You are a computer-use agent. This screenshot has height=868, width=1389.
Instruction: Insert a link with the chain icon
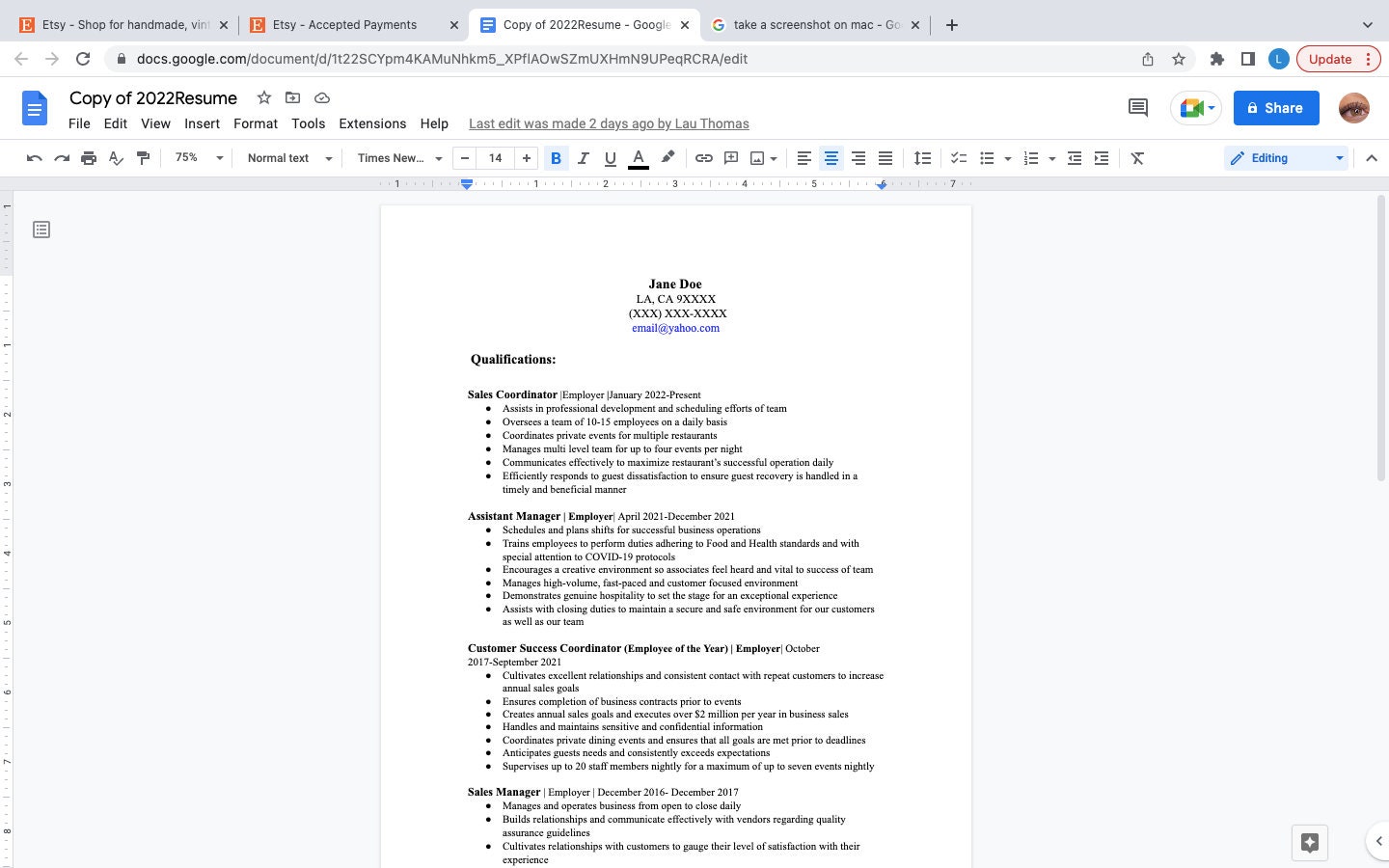click(x=704, y=158)
